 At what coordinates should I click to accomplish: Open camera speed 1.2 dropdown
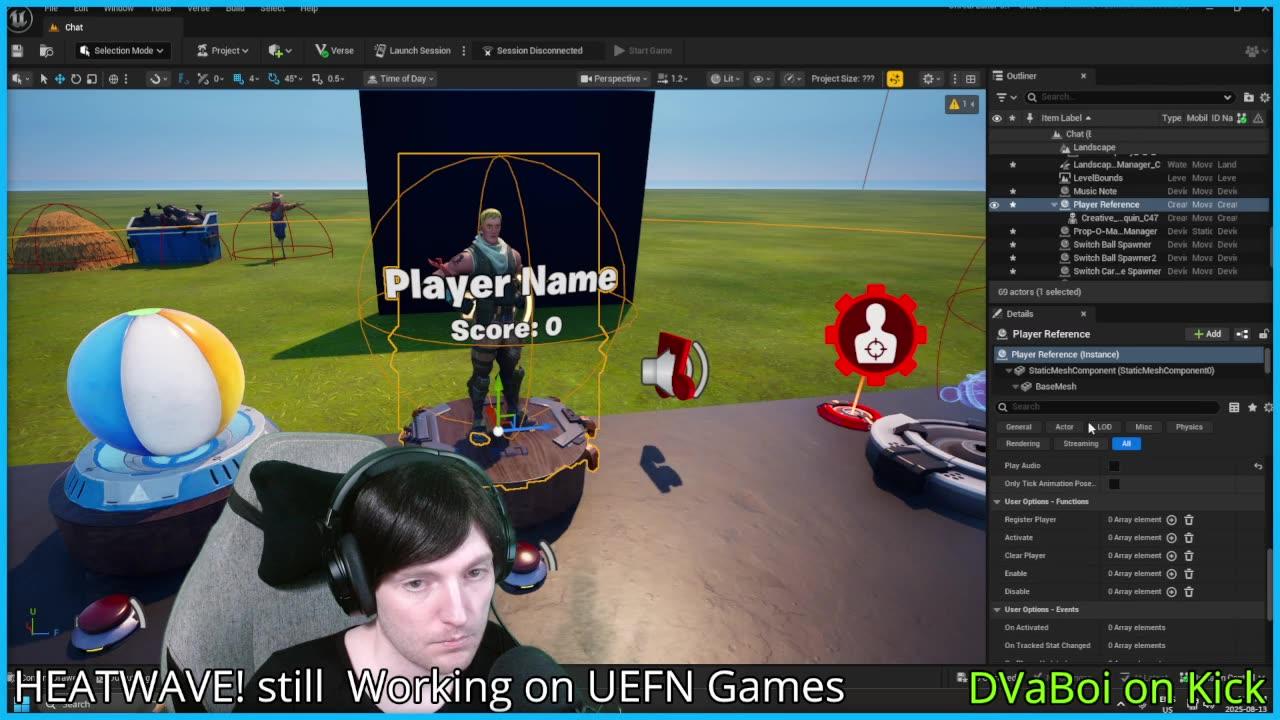(674, 79)
